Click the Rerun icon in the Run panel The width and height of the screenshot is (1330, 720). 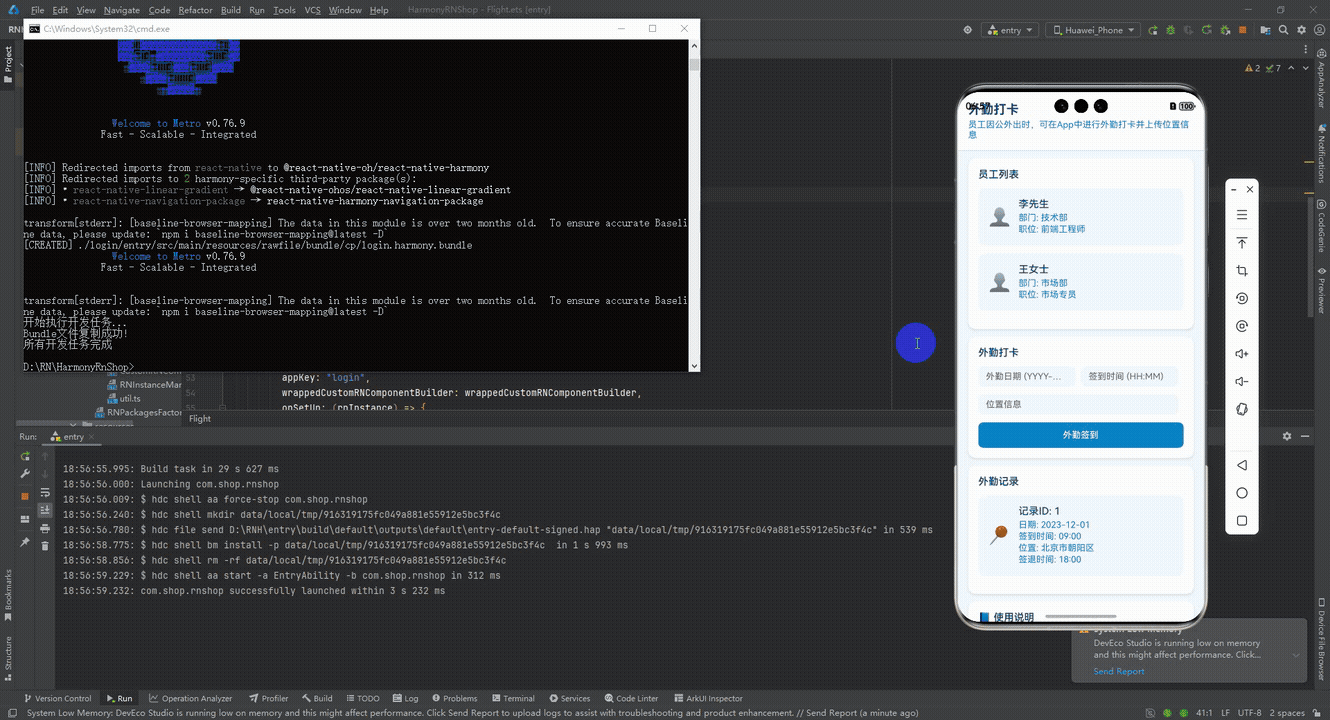coord(25,456)
